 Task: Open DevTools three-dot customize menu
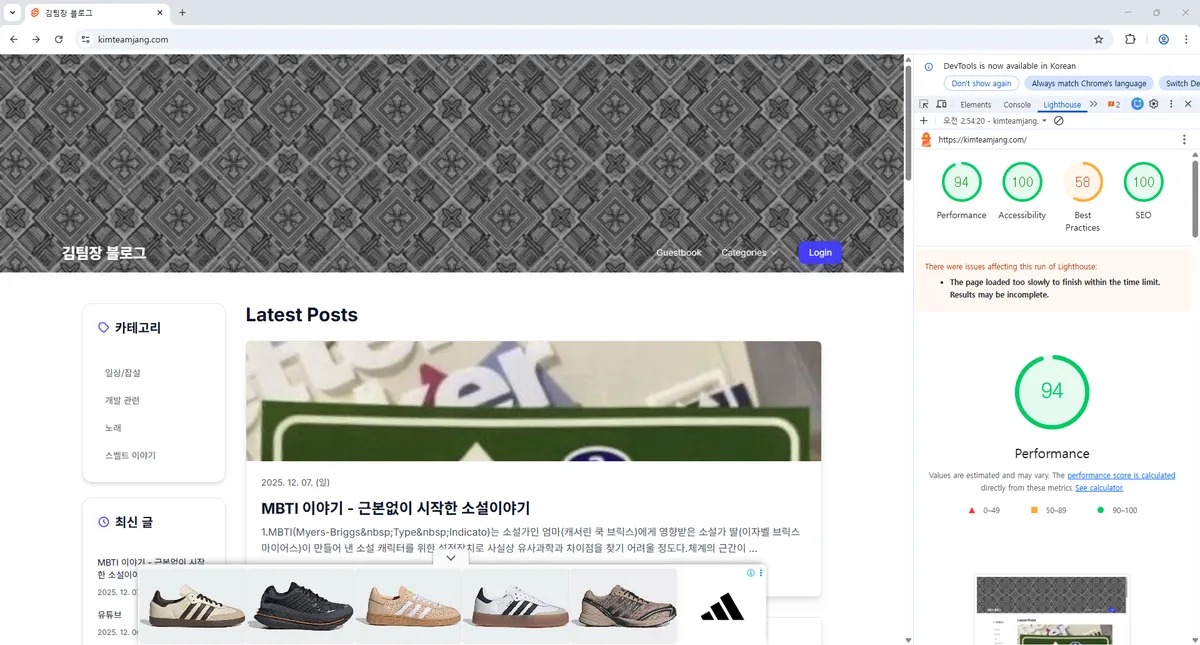coord(1171,104)
